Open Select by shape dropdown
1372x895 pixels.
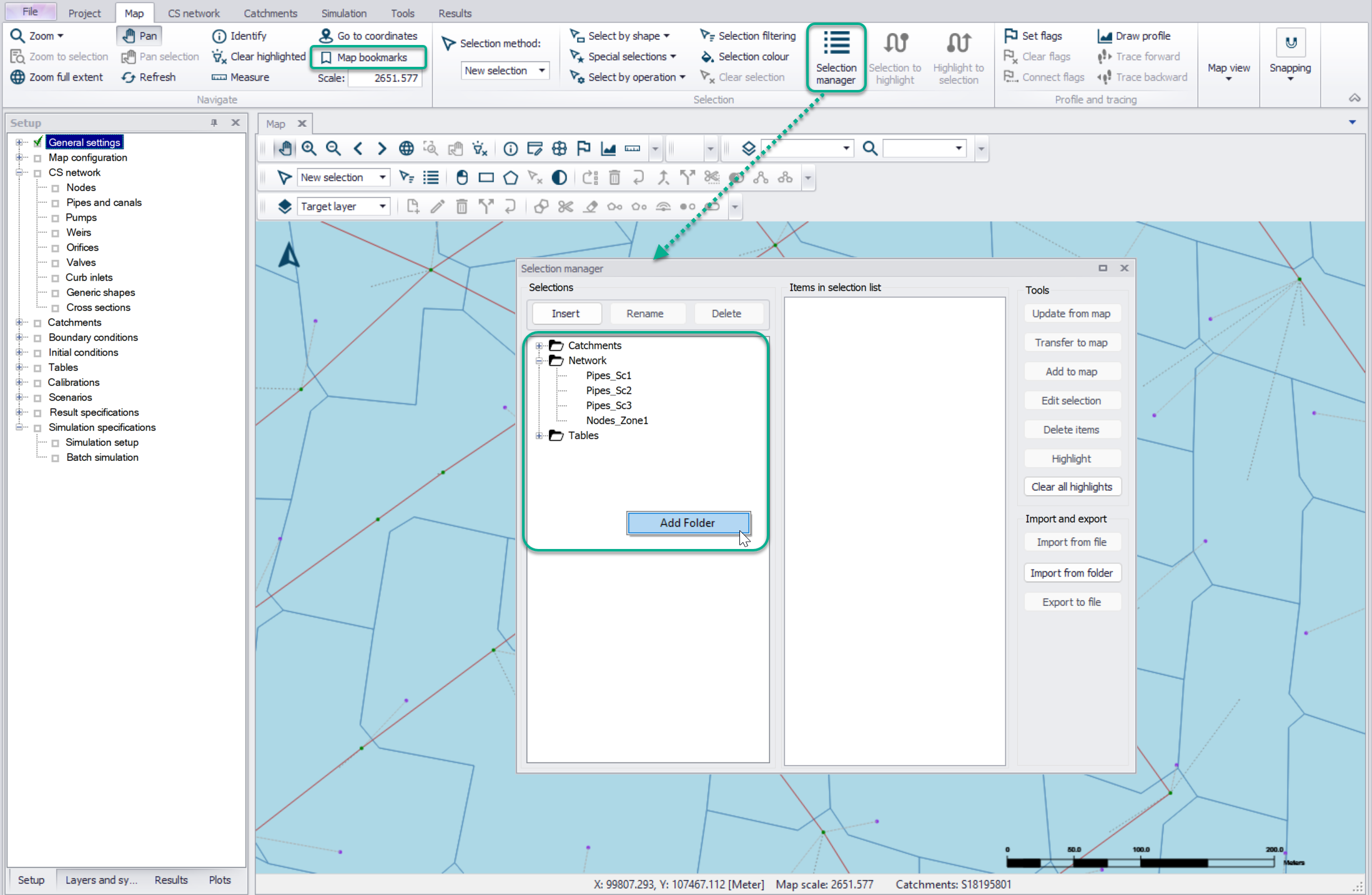[x=620, y=36]
